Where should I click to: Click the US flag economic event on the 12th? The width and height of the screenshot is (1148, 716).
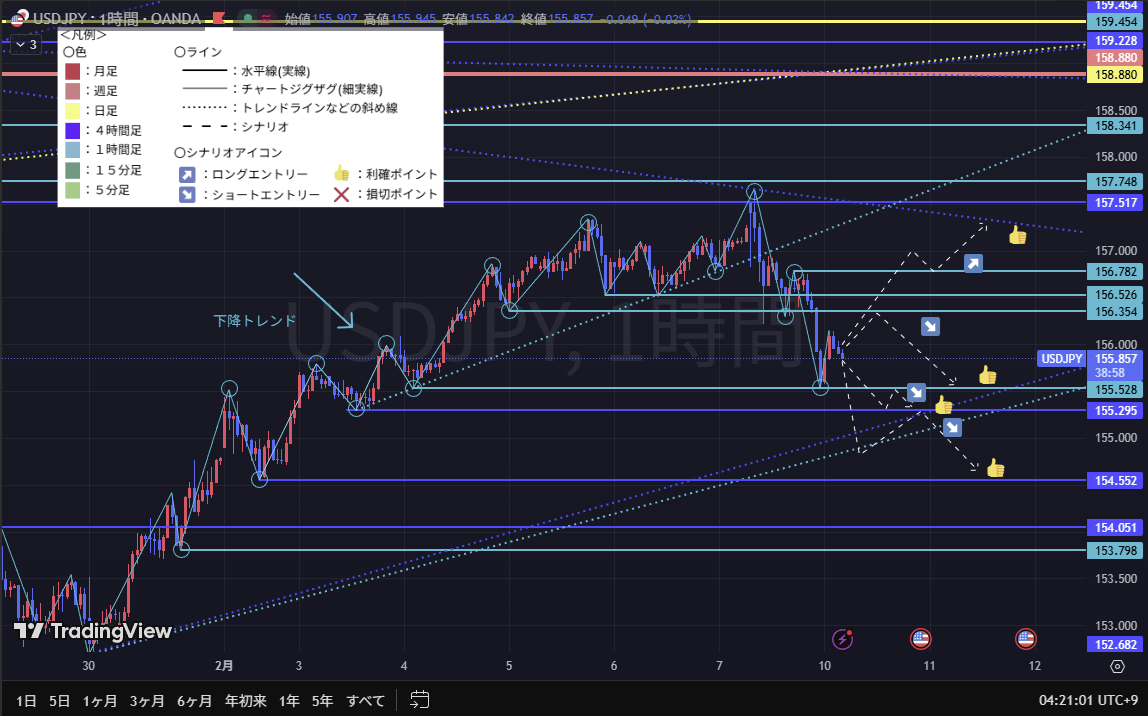(1025, 638)
